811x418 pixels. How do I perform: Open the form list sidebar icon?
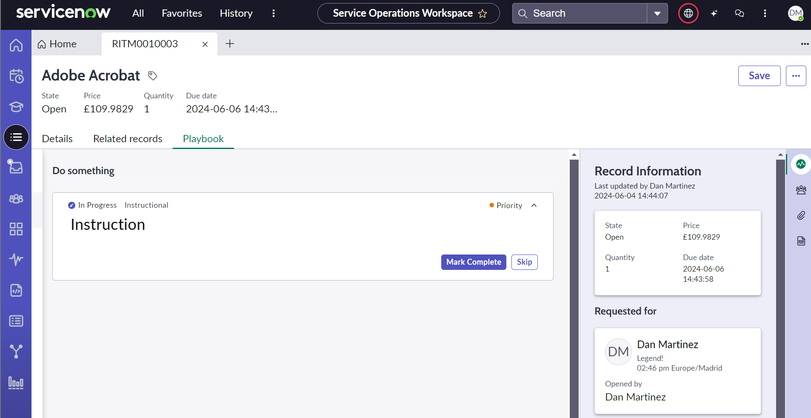pos(16,321)
